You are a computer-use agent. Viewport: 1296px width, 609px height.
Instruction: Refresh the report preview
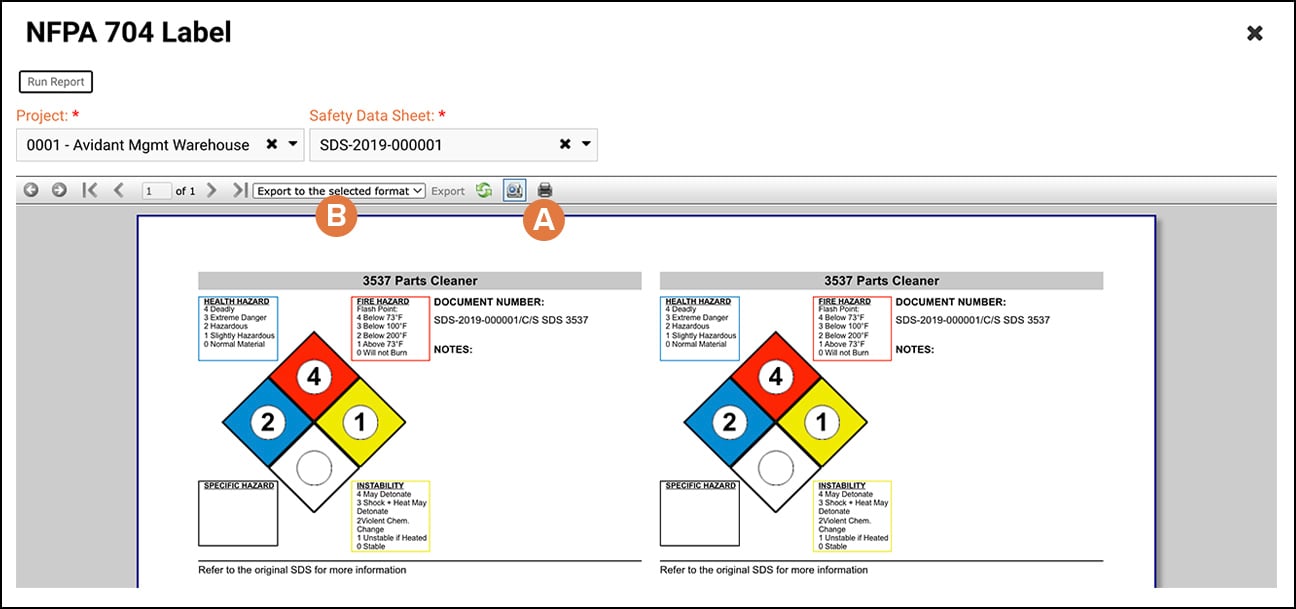tap(485, 191)
